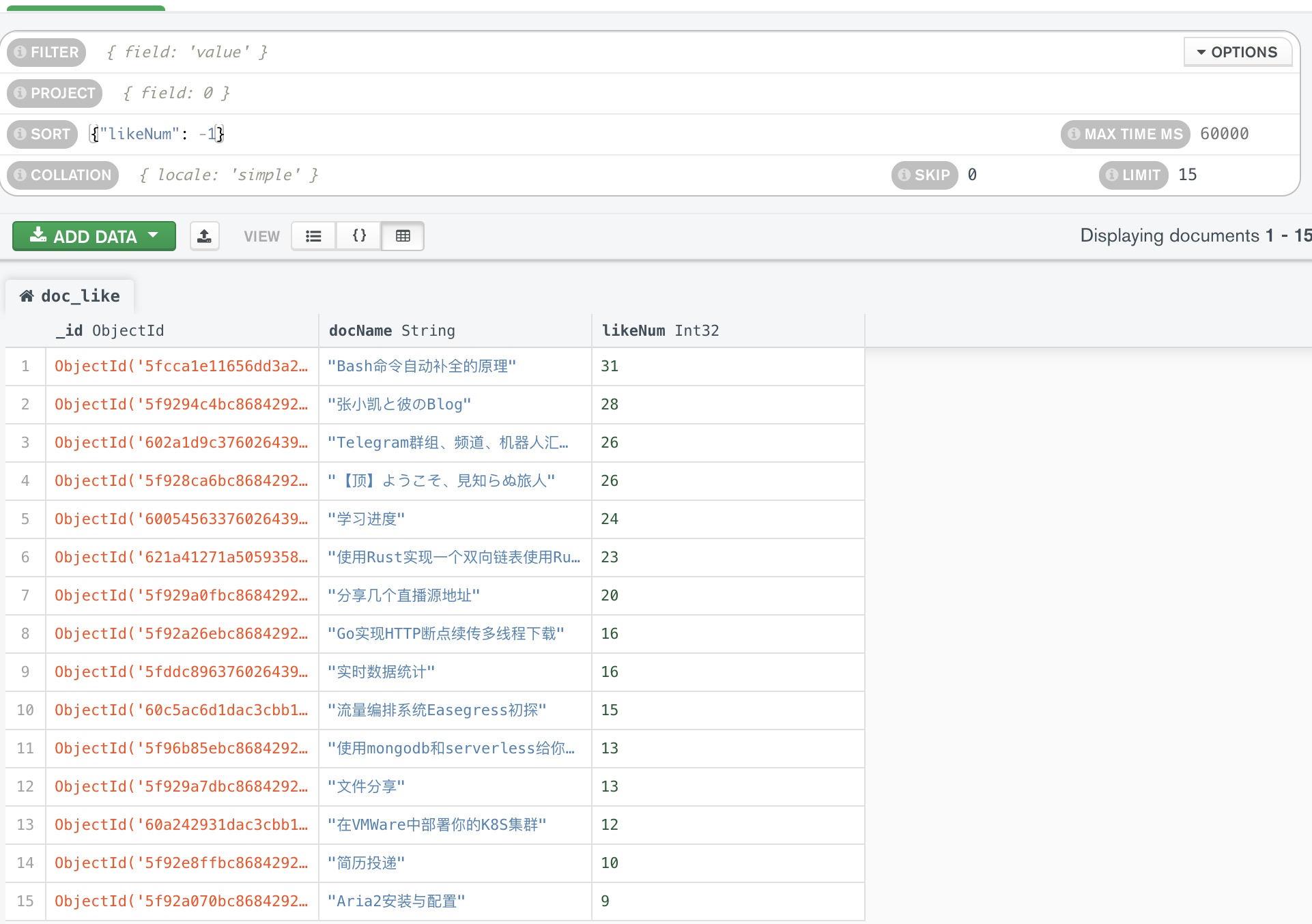Screen dimensions: 1312x924
Task: Switch to table view
Action: [403, 236]
